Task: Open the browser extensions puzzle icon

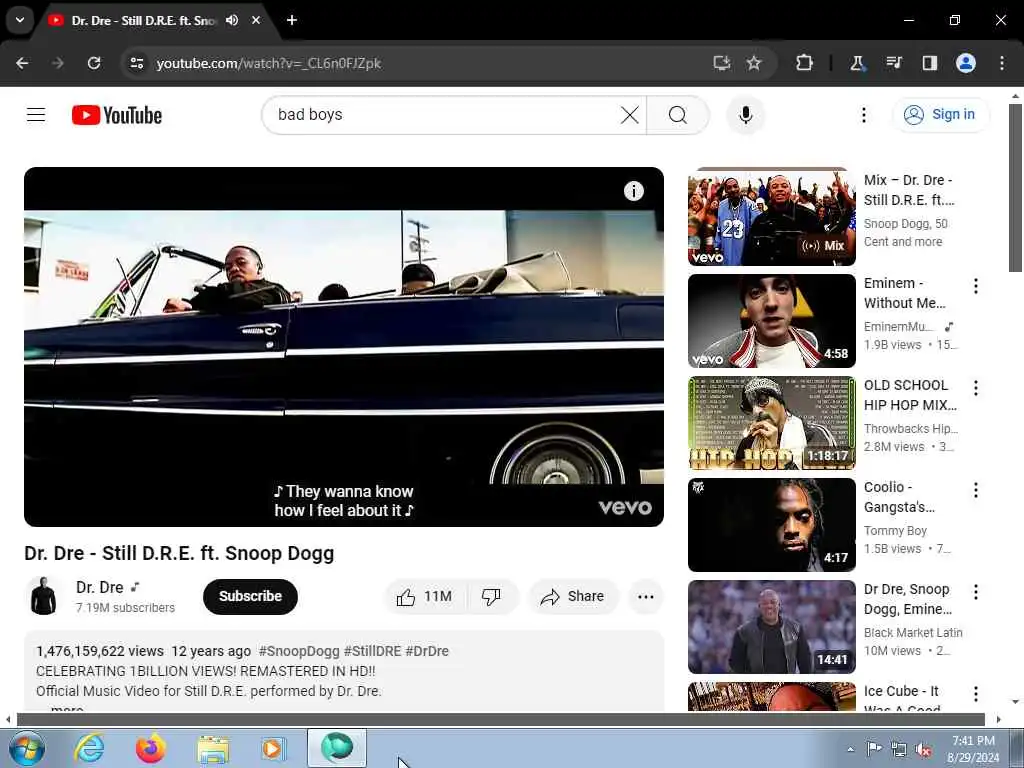Action: (805, 63)
